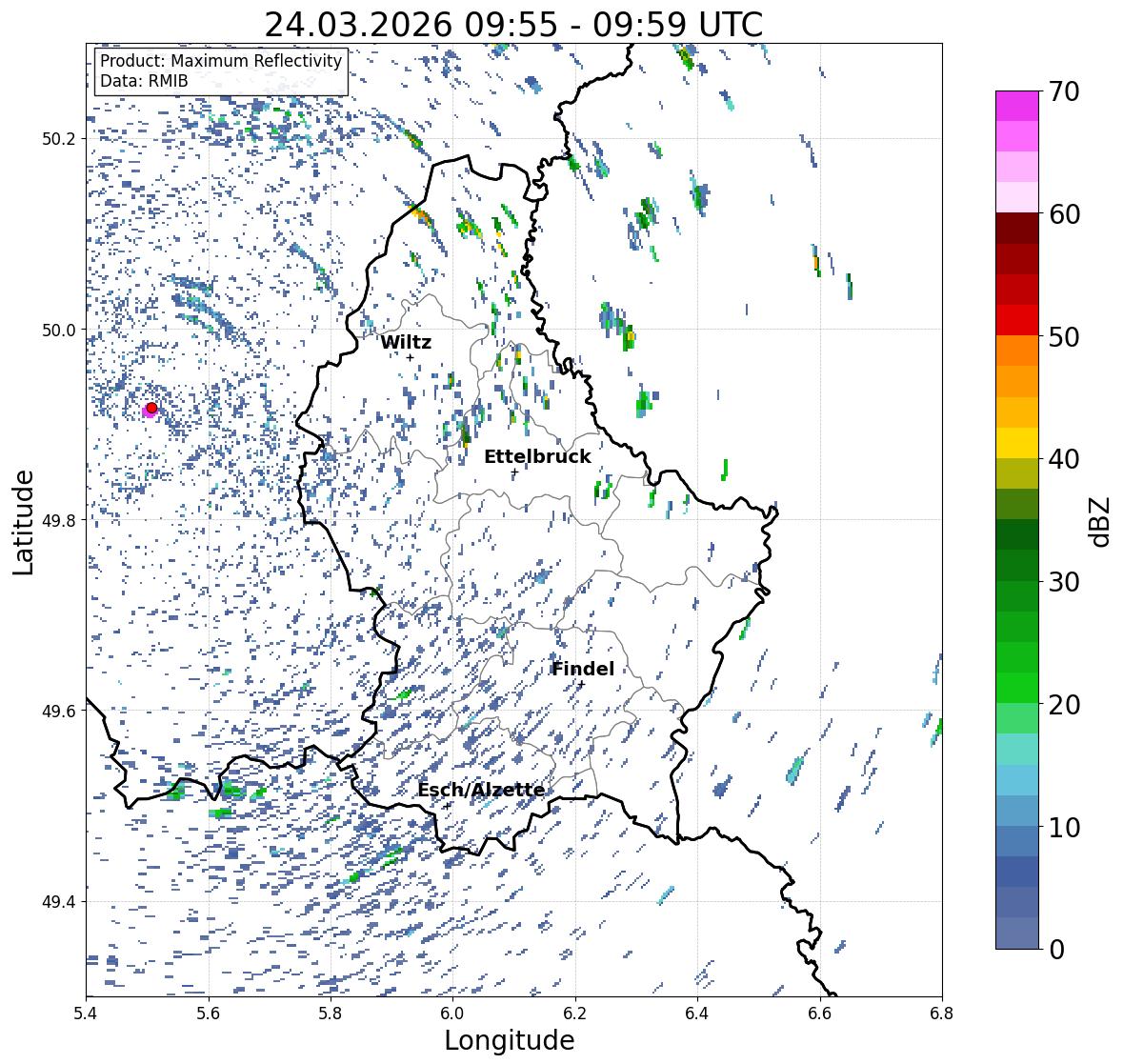Click the Wiltz city label
Screen dimensions: 1123x1064
click(x=406, y=342)
